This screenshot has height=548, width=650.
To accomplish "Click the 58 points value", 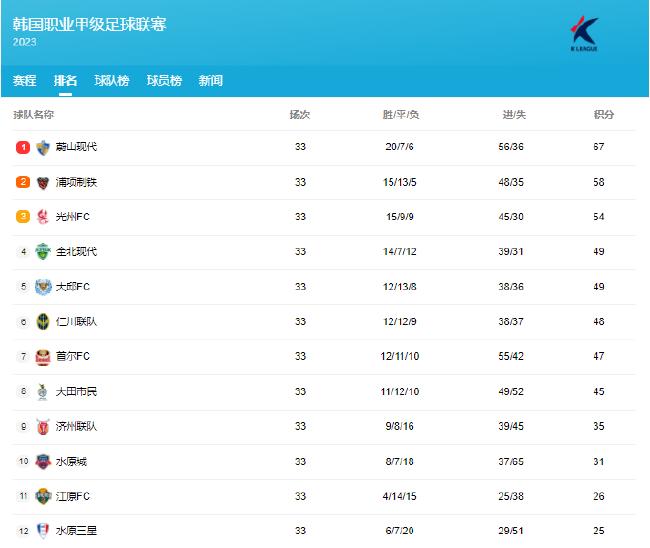I will click(599, 182).
